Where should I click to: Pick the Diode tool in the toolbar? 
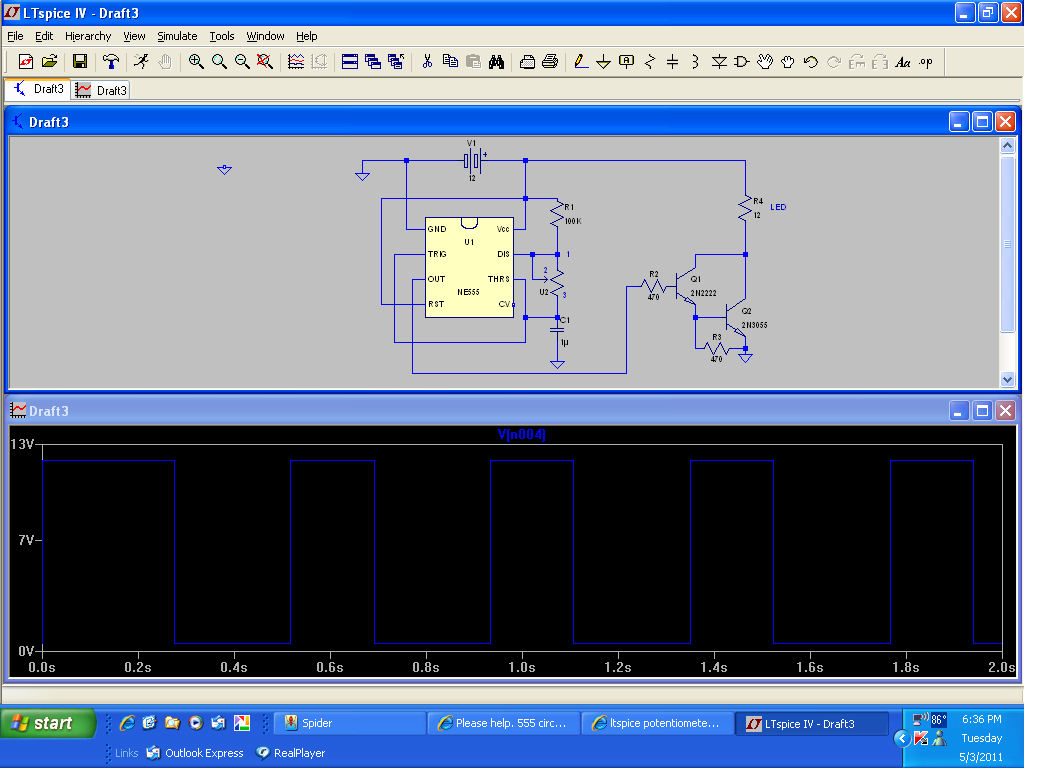(719, 62)
